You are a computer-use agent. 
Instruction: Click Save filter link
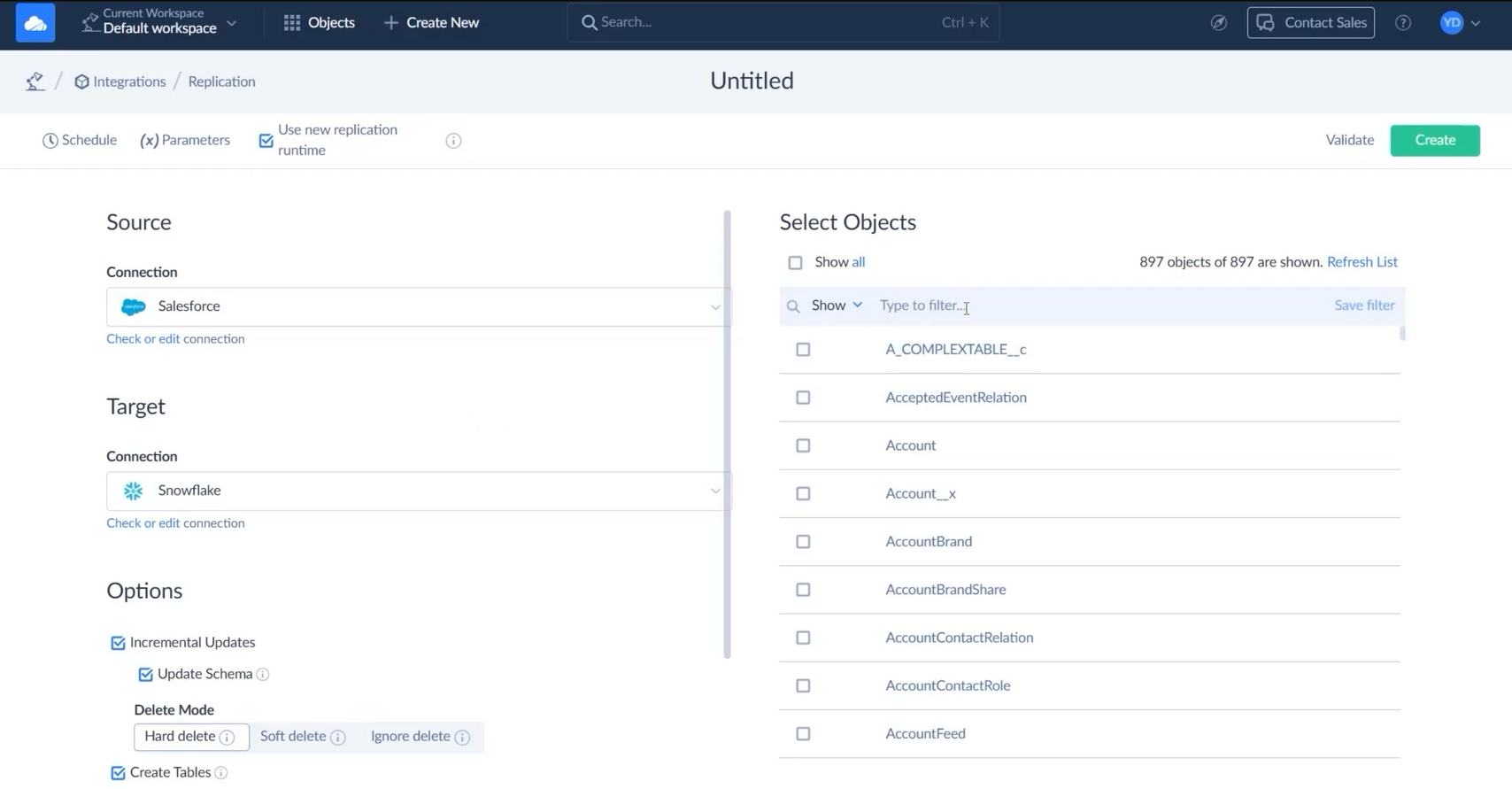tap(1364, 306)
